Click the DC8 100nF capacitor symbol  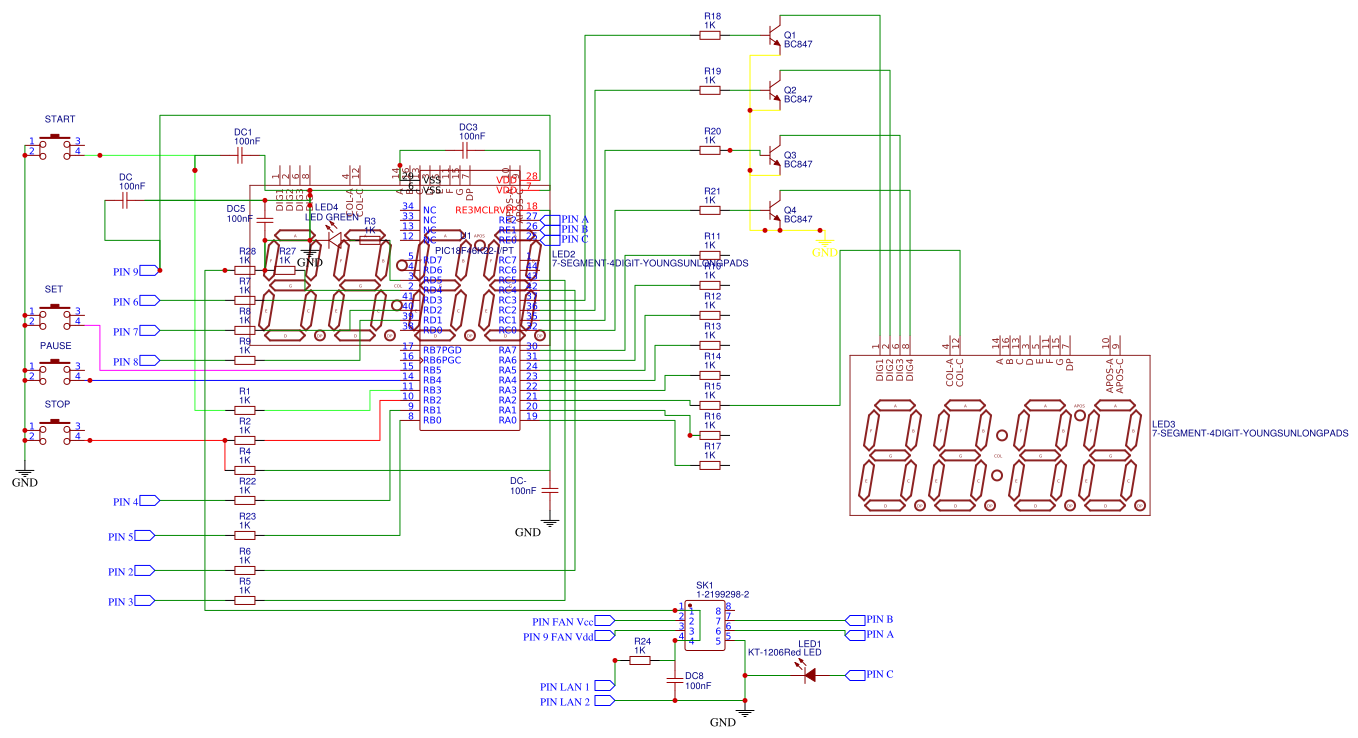(675, 680)
